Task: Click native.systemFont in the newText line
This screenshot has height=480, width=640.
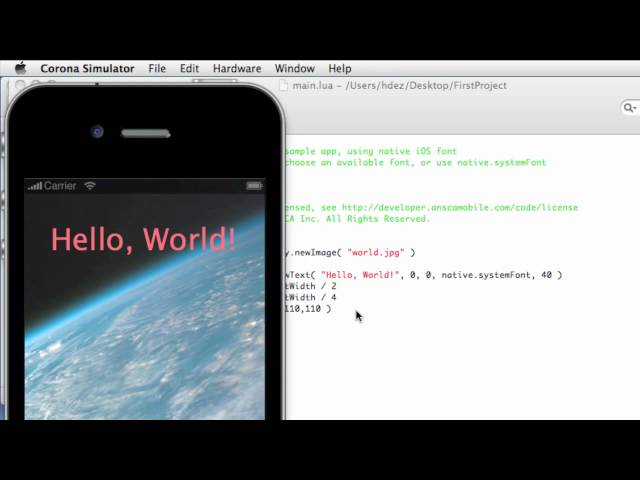Action: (x=487, y=275)
